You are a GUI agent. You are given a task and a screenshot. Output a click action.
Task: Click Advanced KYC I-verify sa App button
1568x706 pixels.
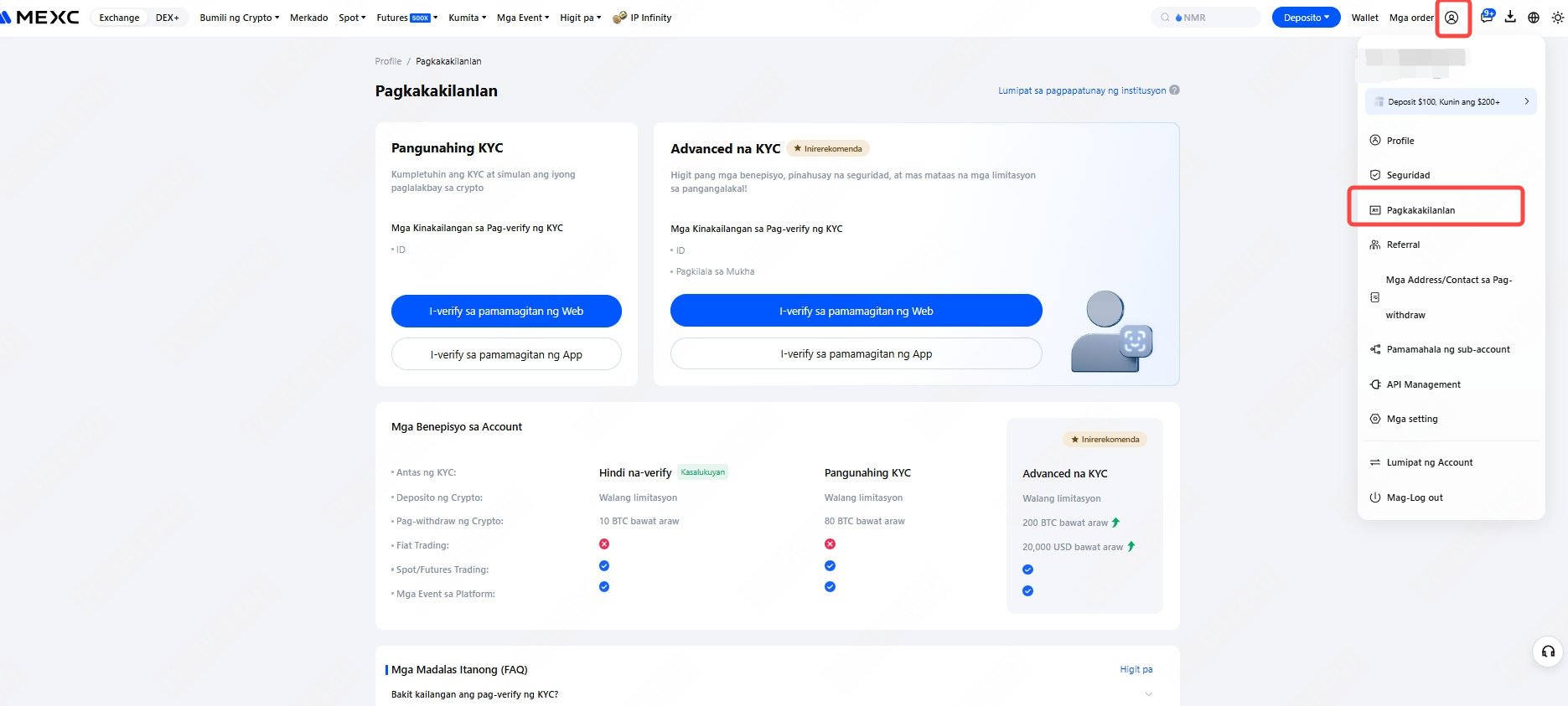856,353
